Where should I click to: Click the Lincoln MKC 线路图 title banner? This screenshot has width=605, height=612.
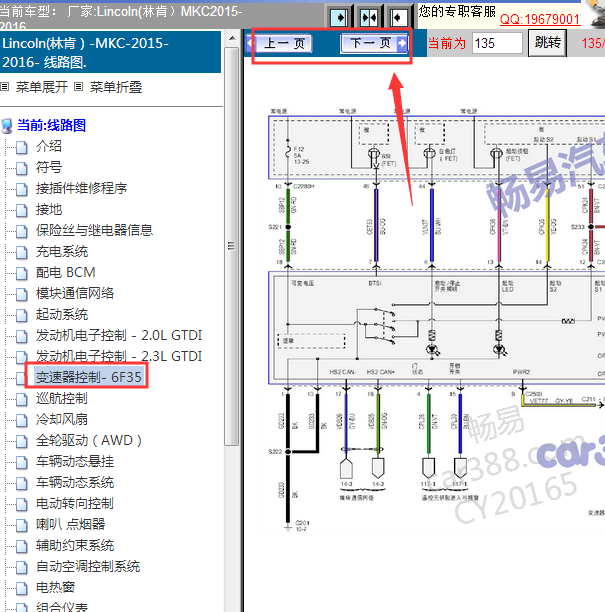[x=111, y=52]
